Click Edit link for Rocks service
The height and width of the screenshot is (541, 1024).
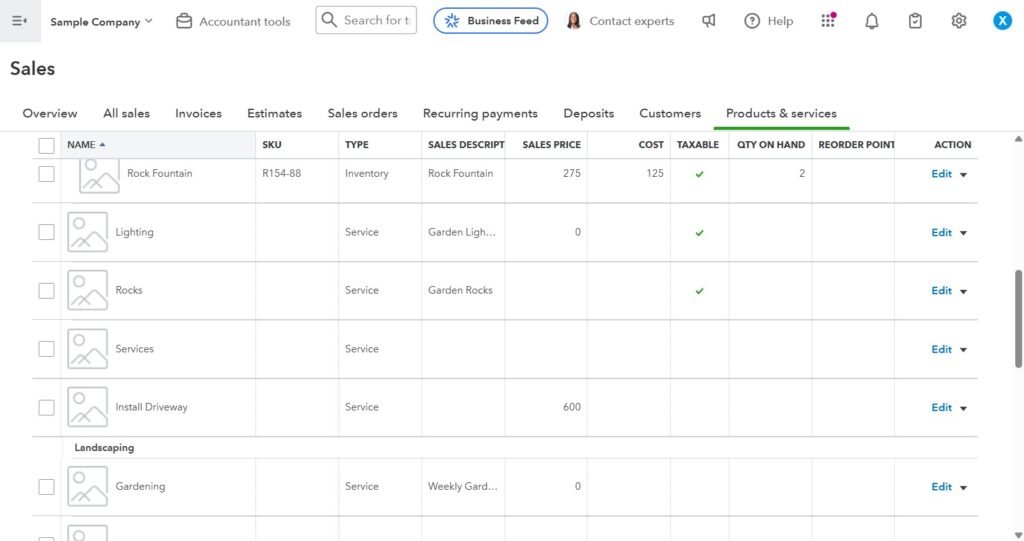click(x=941, y=291)
